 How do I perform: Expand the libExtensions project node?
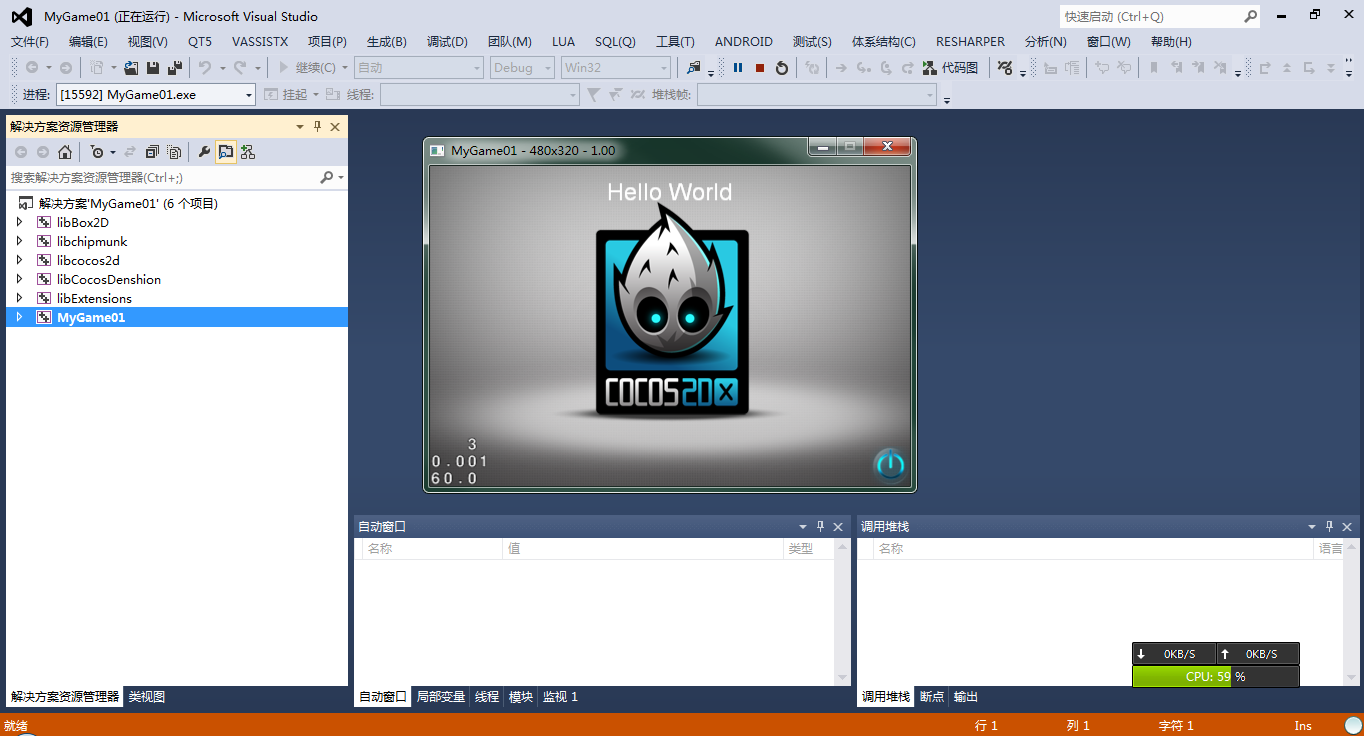tap(19, 298)
